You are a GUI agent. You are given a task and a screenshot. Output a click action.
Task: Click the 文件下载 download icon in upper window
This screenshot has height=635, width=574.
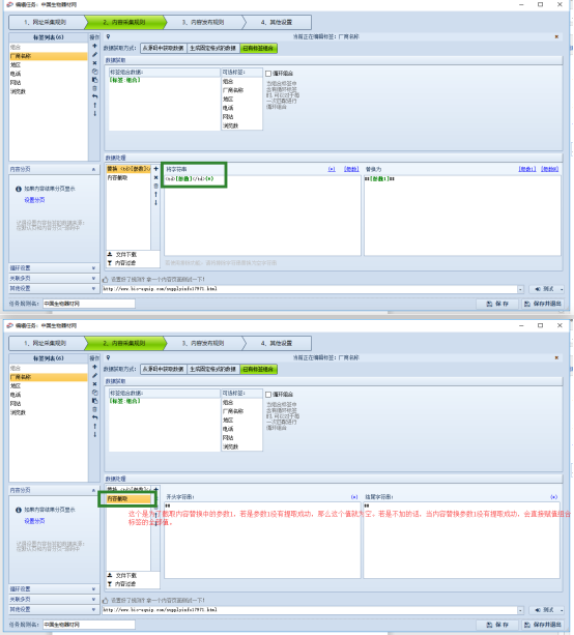(x=109, y=254)
